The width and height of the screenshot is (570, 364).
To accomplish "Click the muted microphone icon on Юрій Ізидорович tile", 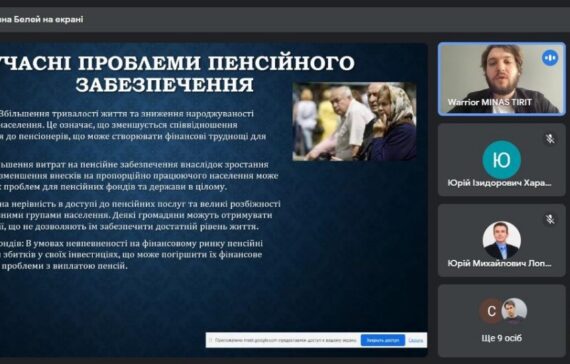I will pyautogui.click(x=550, y=139).
